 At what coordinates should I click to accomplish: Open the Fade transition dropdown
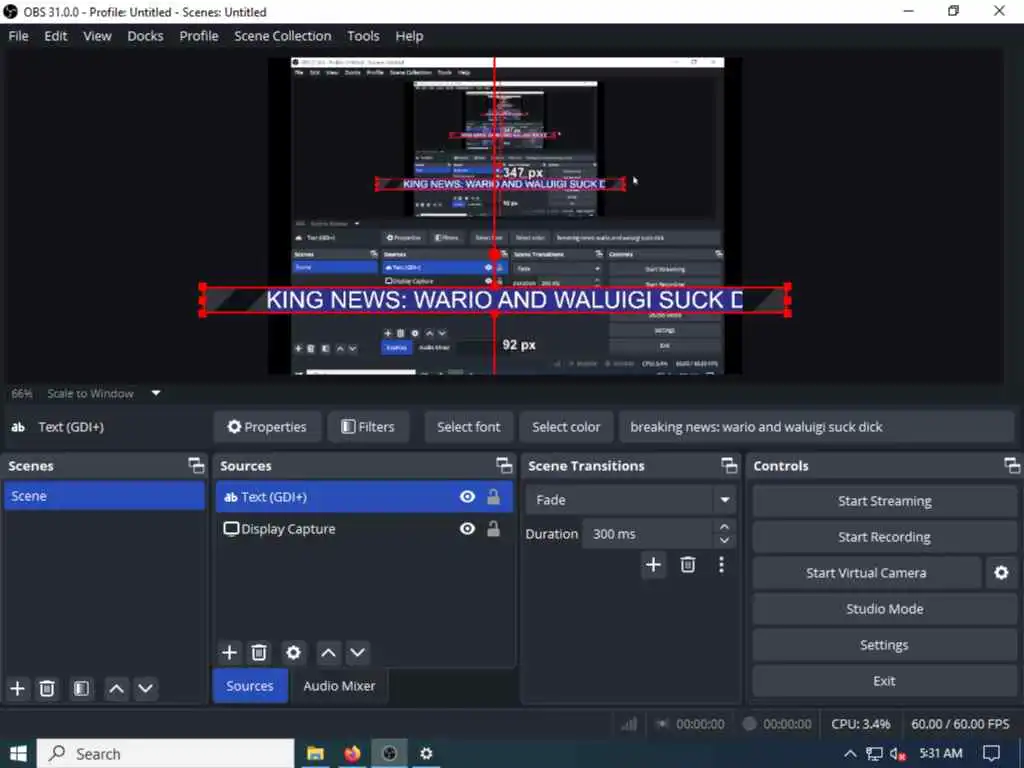coord(725,500)
